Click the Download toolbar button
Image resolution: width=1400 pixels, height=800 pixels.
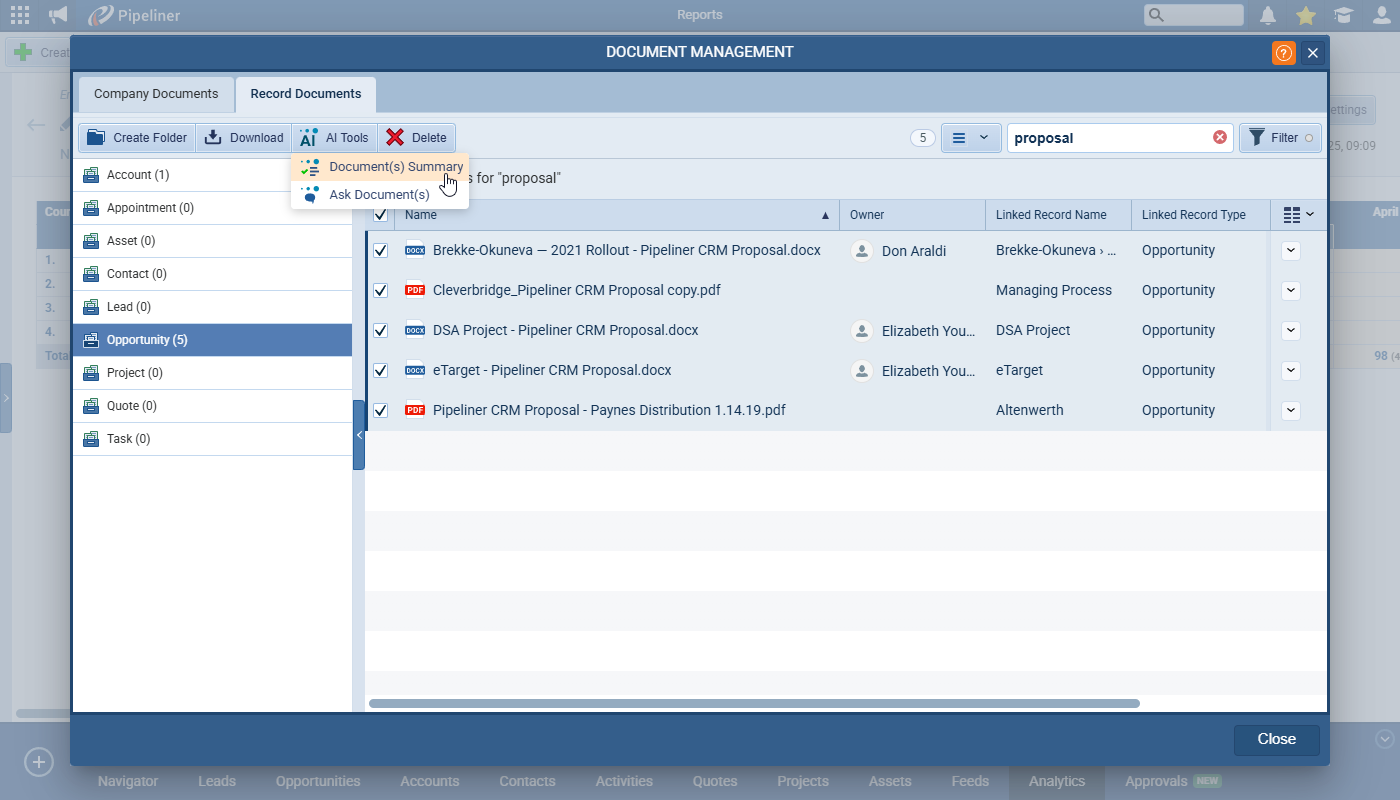click(x=244, y=138)
